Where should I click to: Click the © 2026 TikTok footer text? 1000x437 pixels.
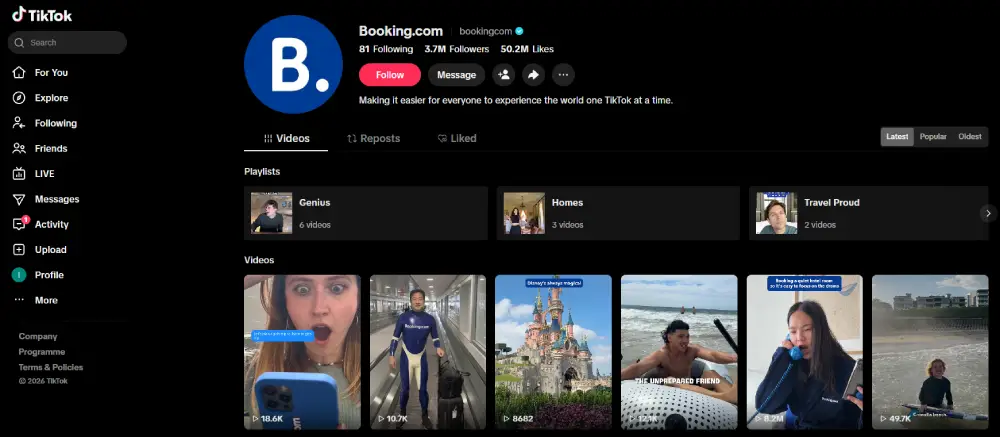(43, 381)
